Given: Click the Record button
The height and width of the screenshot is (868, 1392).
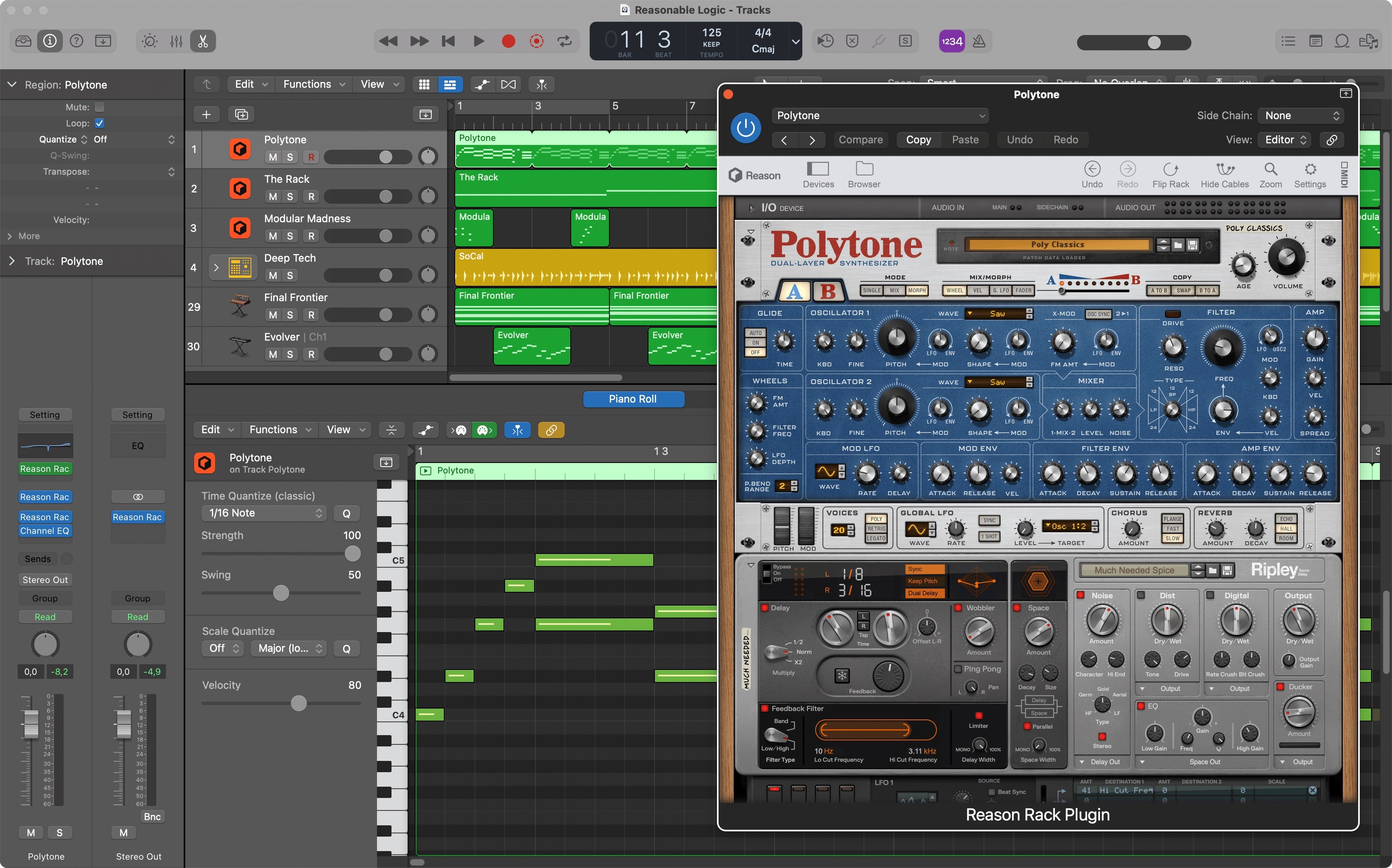Looking at the screenshot, I should tap(508, 41).
